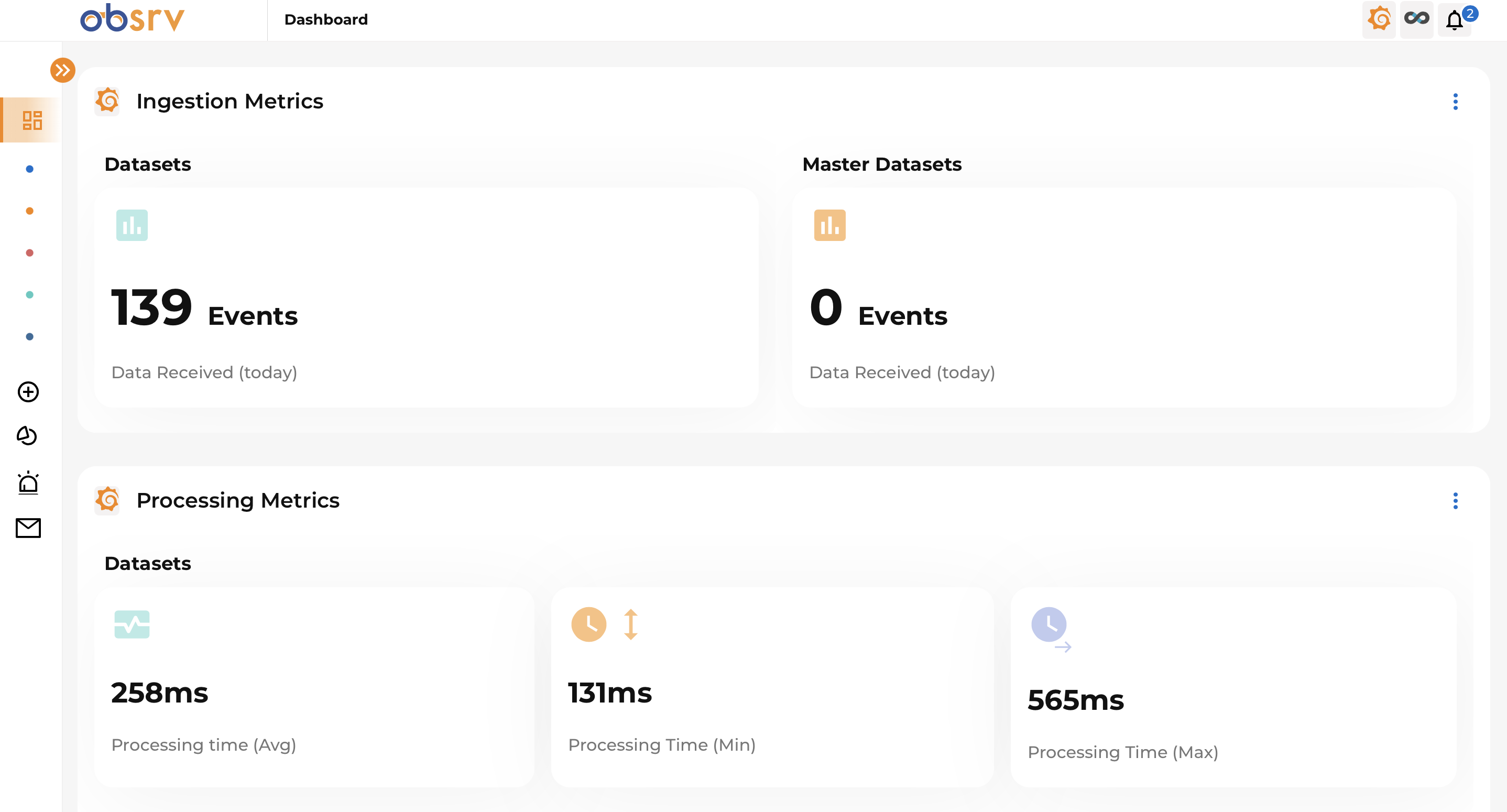This screenshot has height=812, width=1507.
Task: Open Ingestion Metrics three-dot menu
Action: 1455,102
